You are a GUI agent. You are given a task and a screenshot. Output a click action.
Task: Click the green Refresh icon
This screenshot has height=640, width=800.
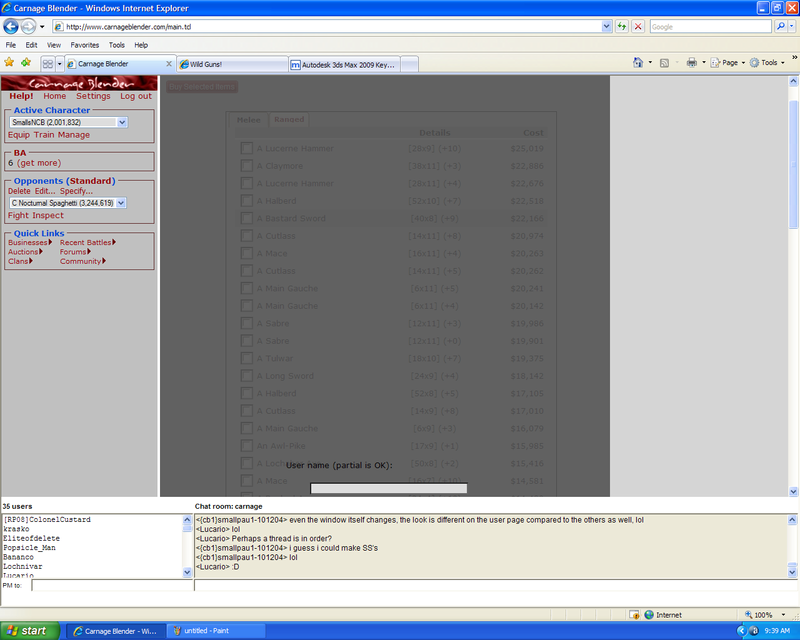coord(621,27)
